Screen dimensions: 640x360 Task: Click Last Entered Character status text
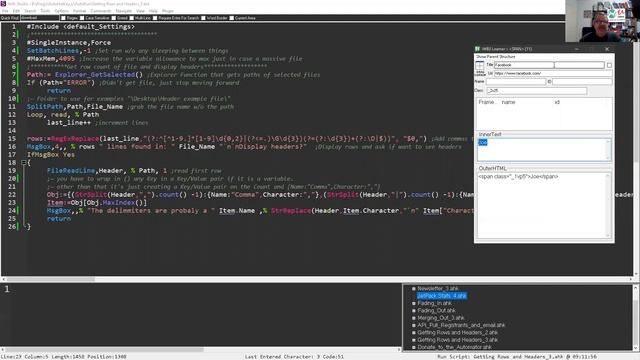click(x=294, y=357)
